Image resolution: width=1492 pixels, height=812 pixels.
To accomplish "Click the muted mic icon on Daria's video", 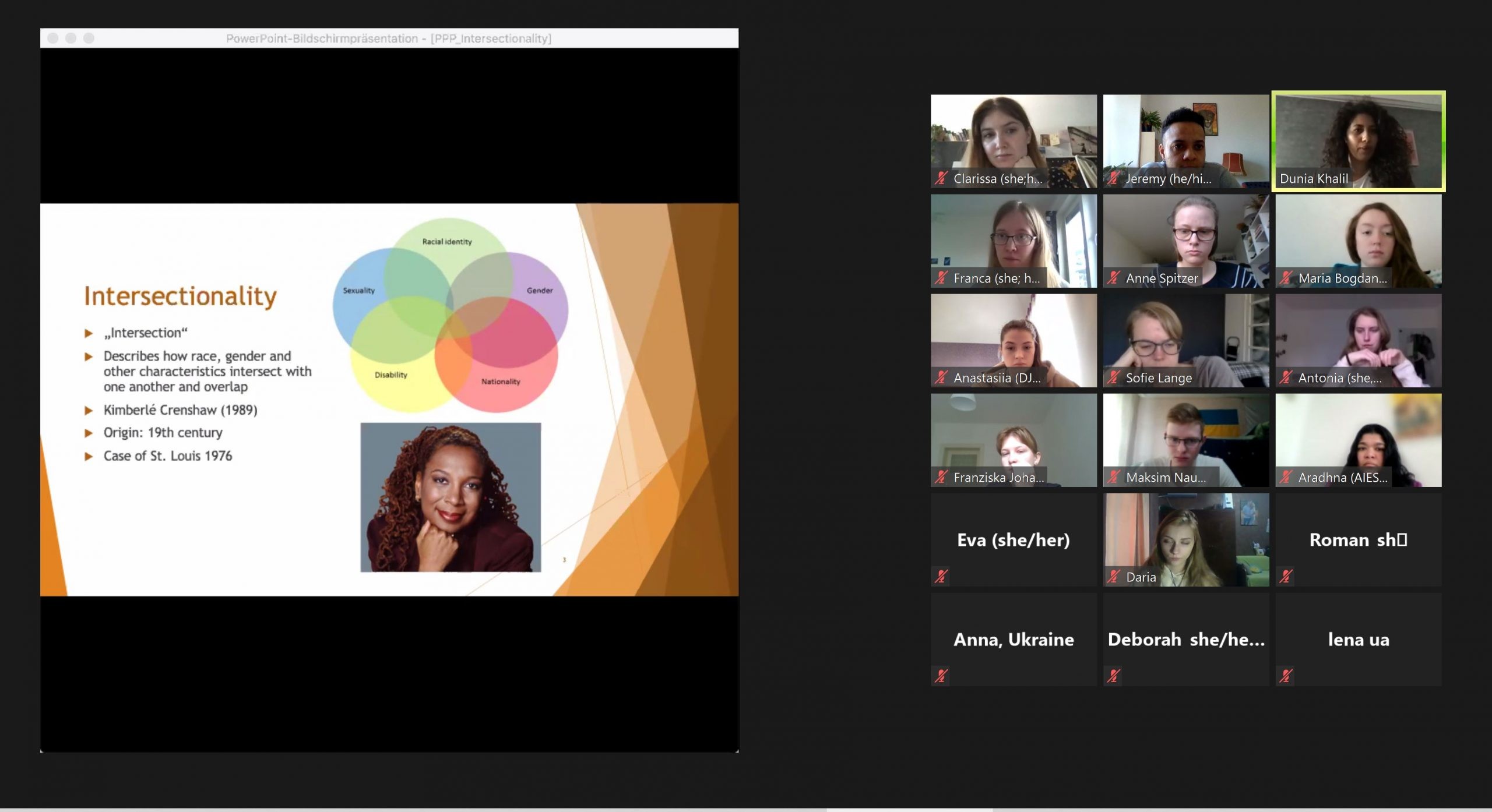I will (x=1113, y=577).
